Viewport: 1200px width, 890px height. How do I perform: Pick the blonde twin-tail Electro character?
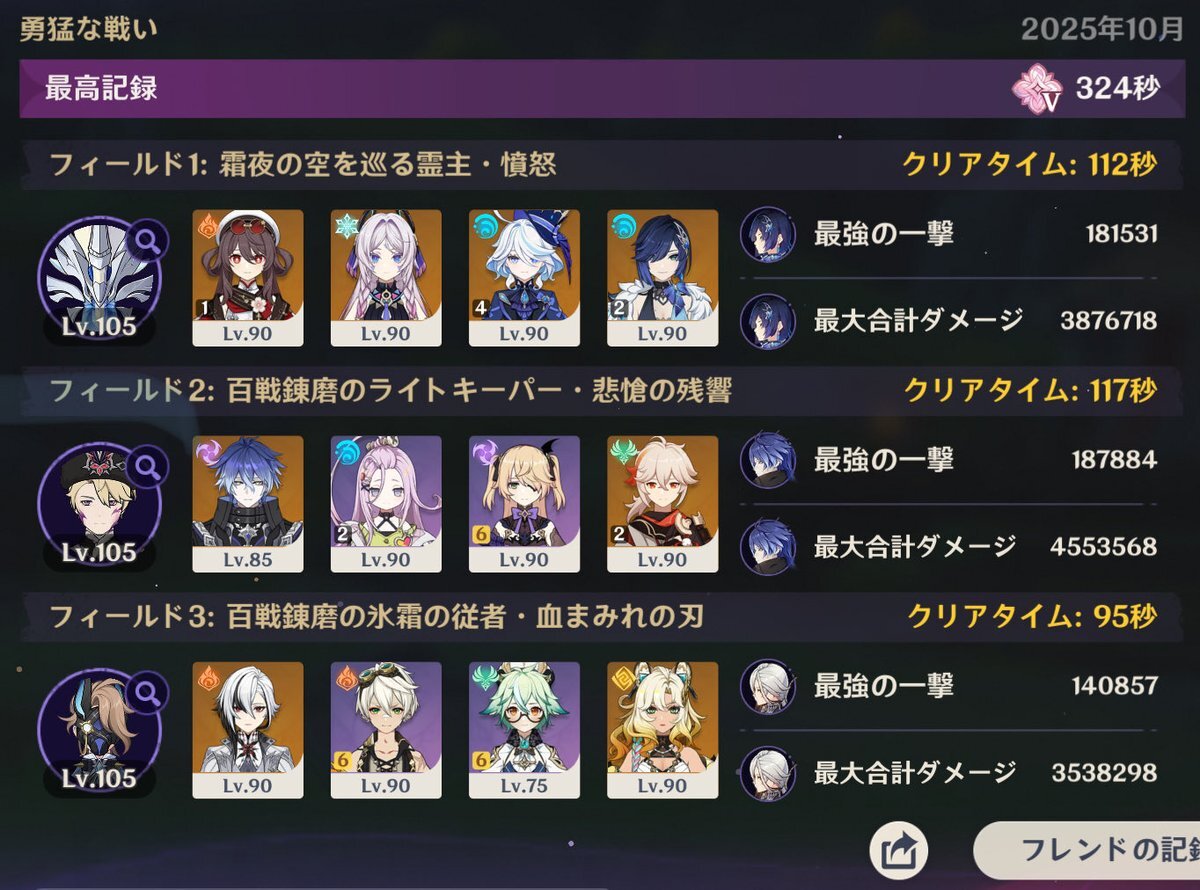coord(524,503)
